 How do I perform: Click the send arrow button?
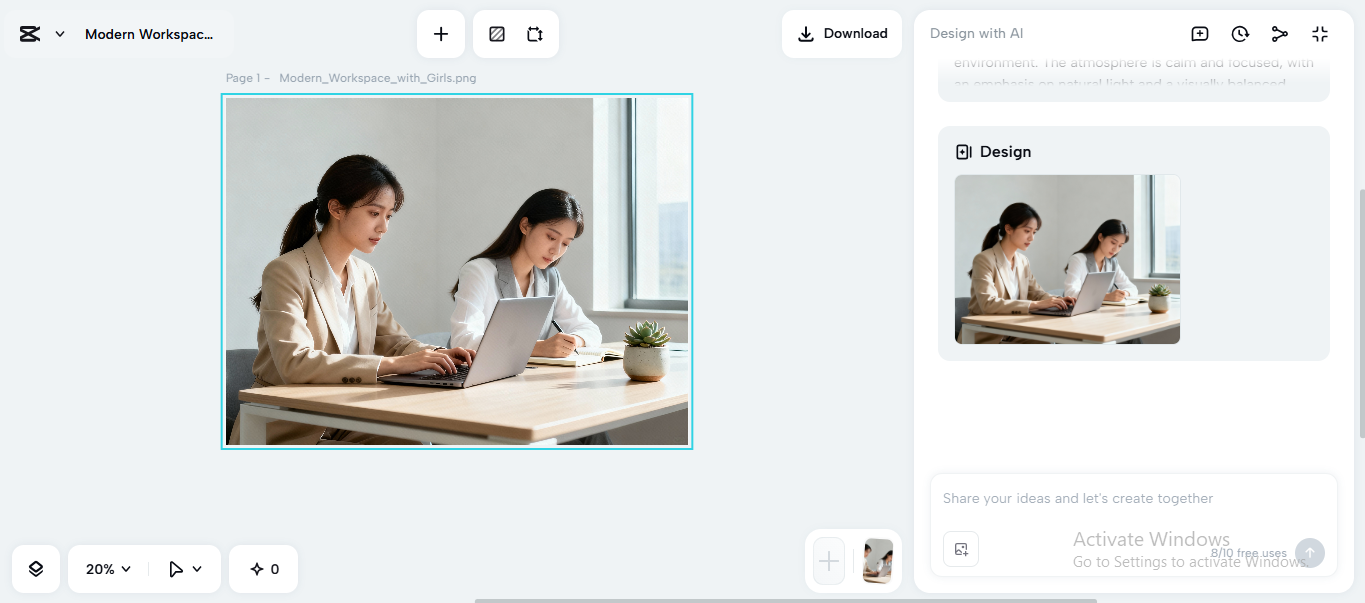[x=1310, y=553]
